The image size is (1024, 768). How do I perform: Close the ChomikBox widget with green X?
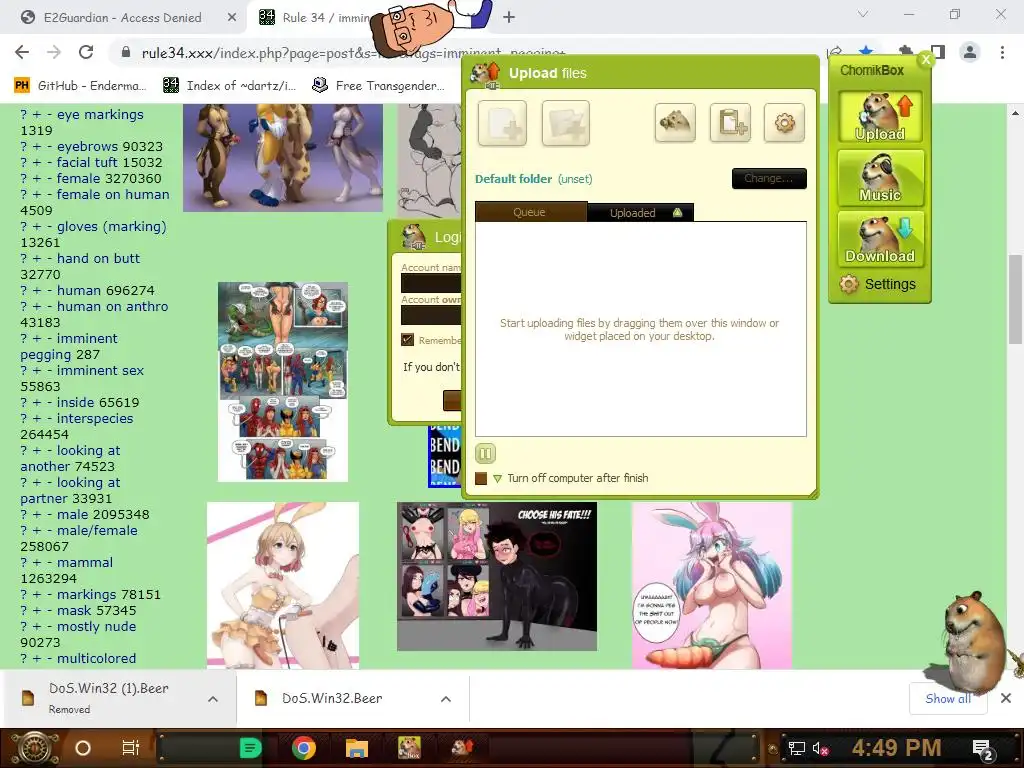(x=925, y=59)
